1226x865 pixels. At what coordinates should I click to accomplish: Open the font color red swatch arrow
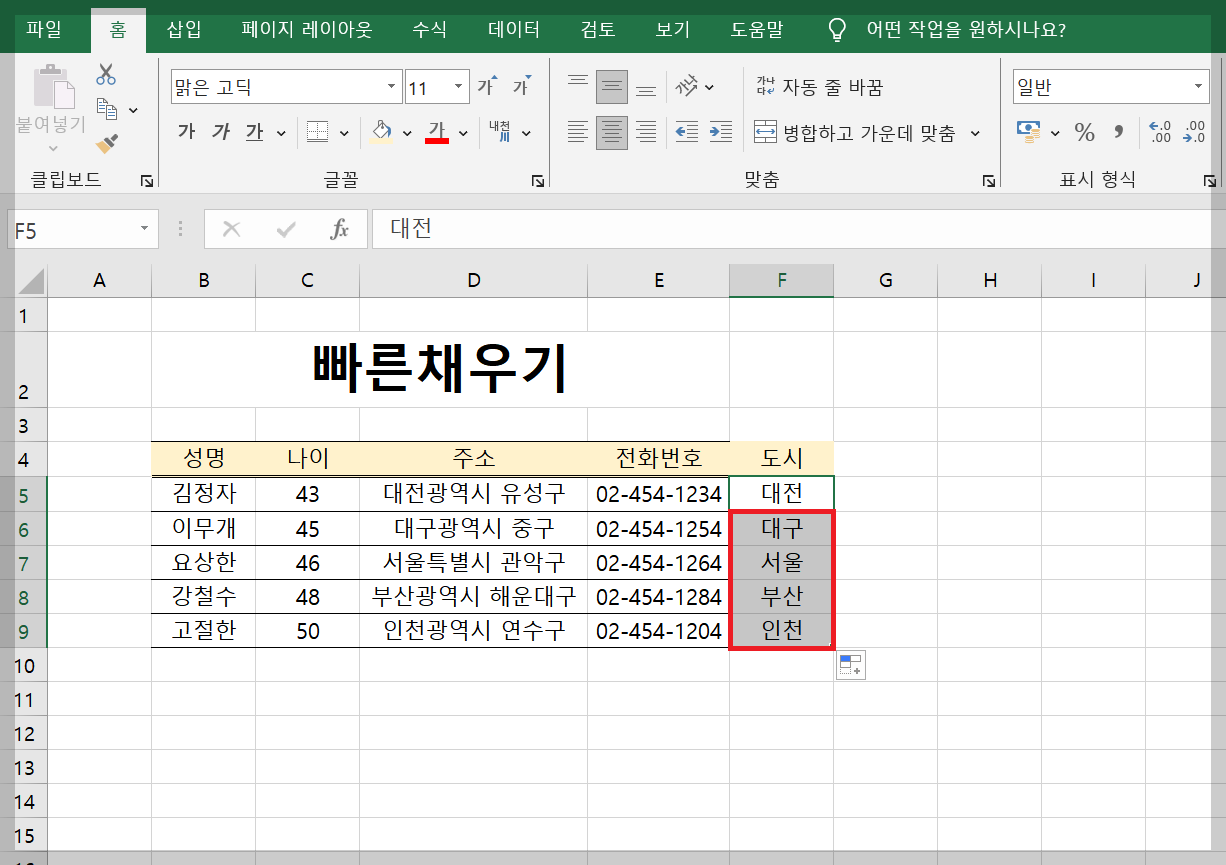click(x=464, y=131)
